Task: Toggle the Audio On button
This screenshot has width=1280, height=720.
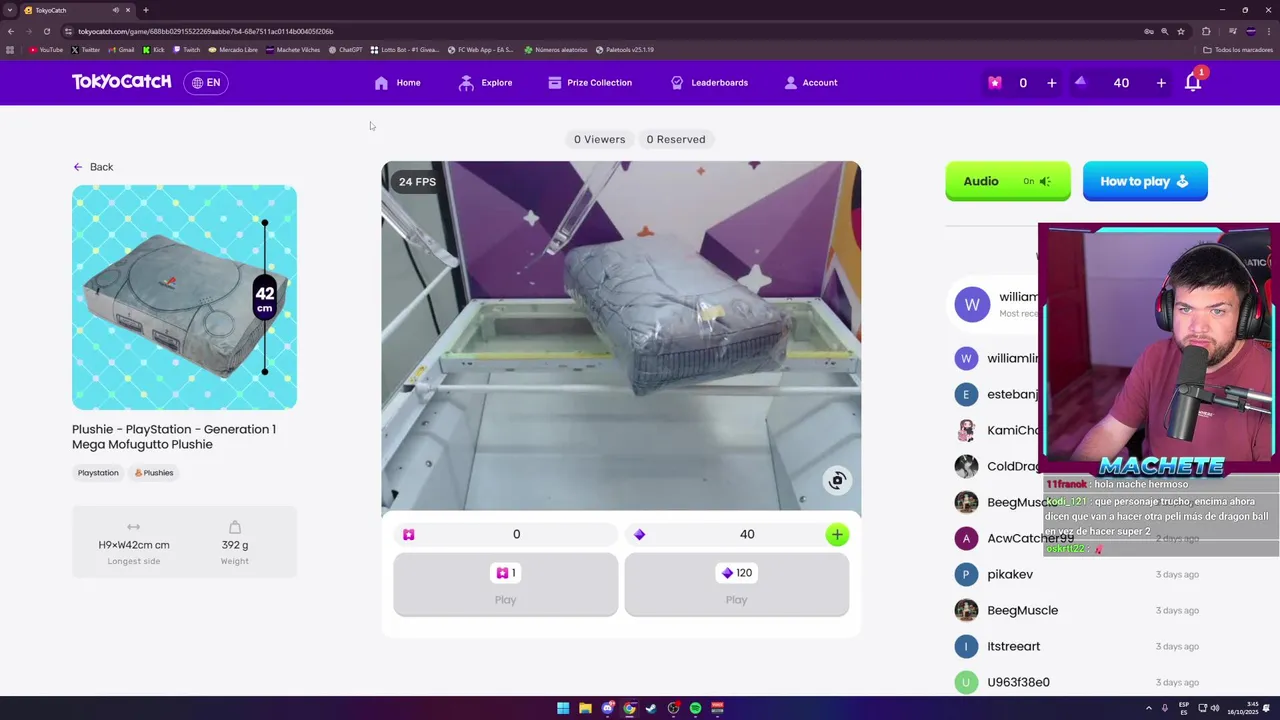Action: (x=1008, y=181)
